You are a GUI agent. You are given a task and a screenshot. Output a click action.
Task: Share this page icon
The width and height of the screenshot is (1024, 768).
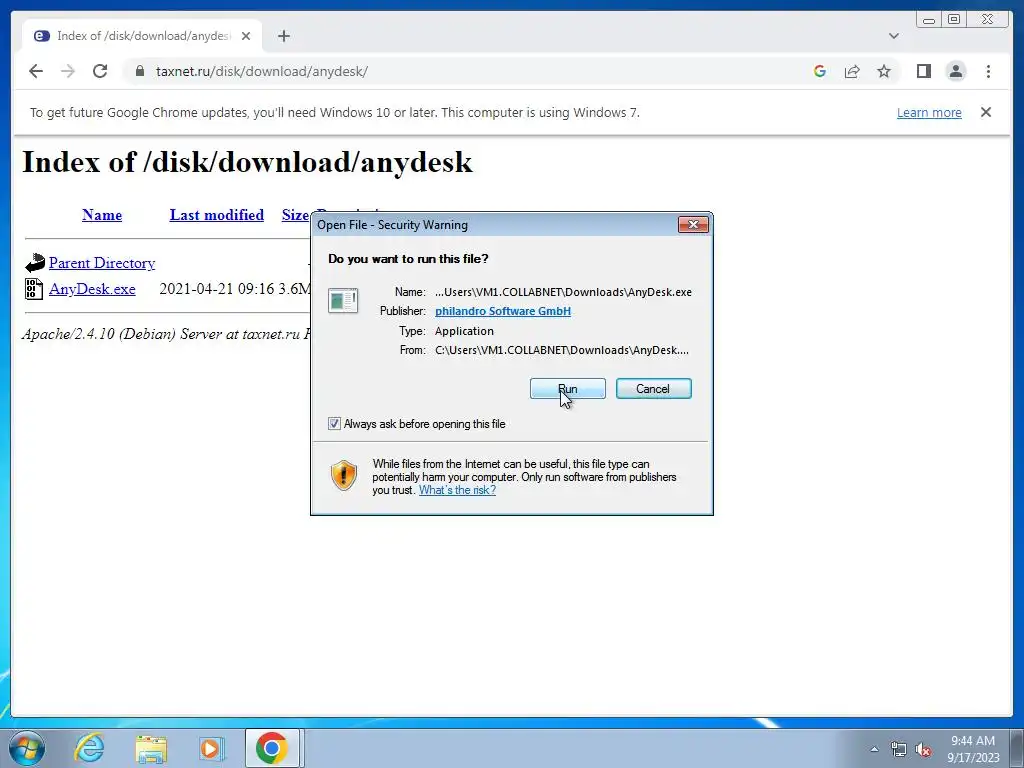852,71
